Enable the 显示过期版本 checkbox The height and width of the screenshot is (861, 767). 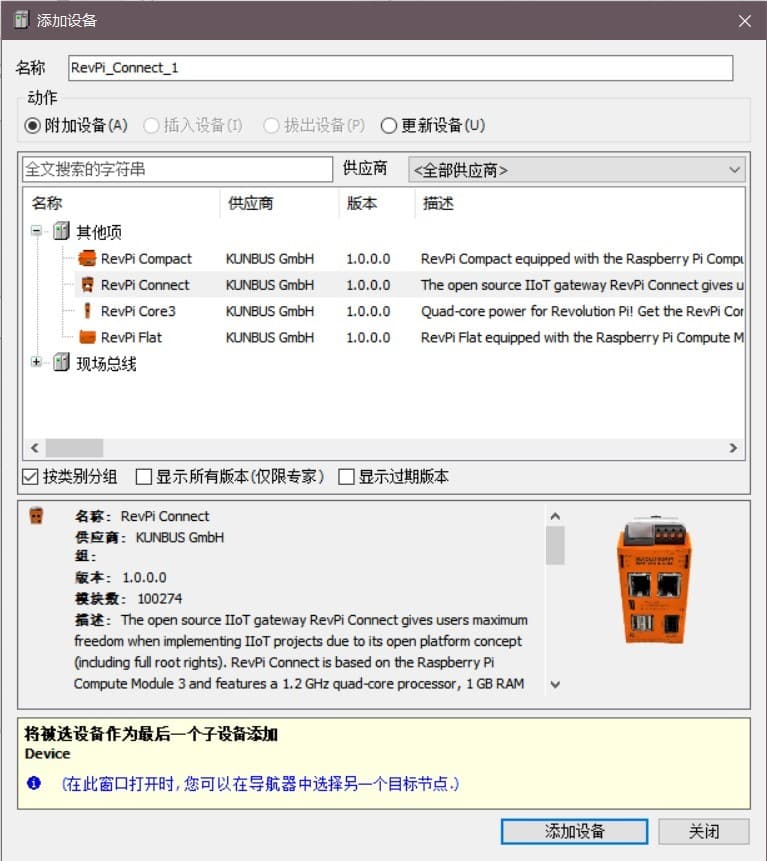coord(347,477)
